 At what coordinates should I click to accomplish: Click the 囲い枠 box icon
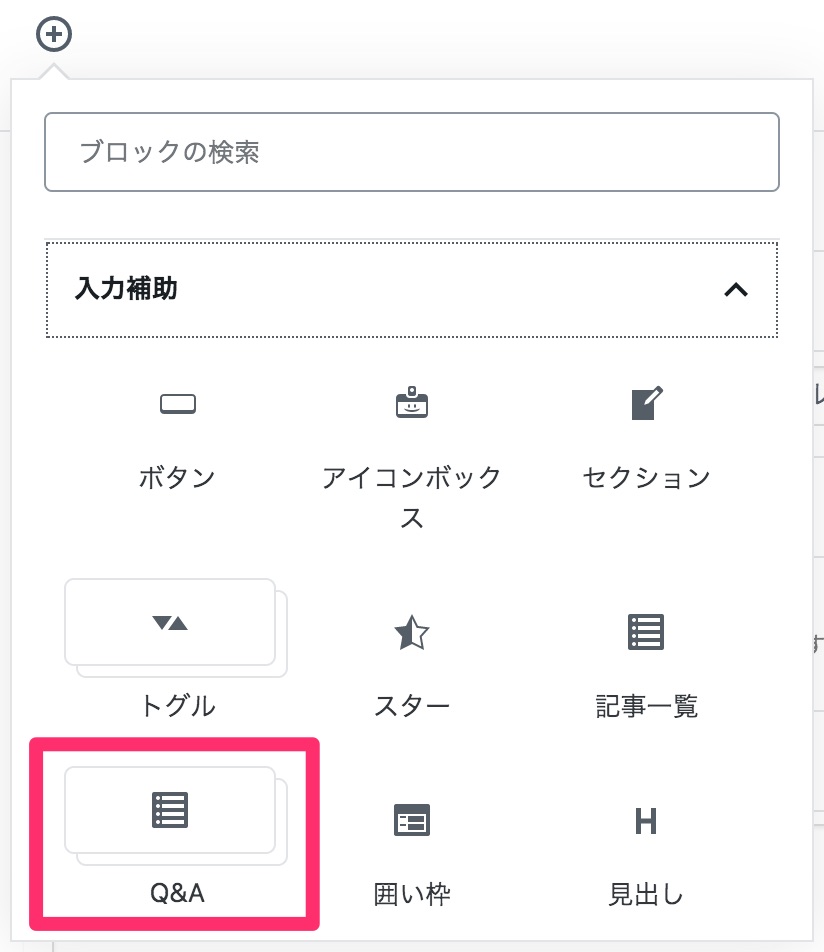tap(412, 820)
